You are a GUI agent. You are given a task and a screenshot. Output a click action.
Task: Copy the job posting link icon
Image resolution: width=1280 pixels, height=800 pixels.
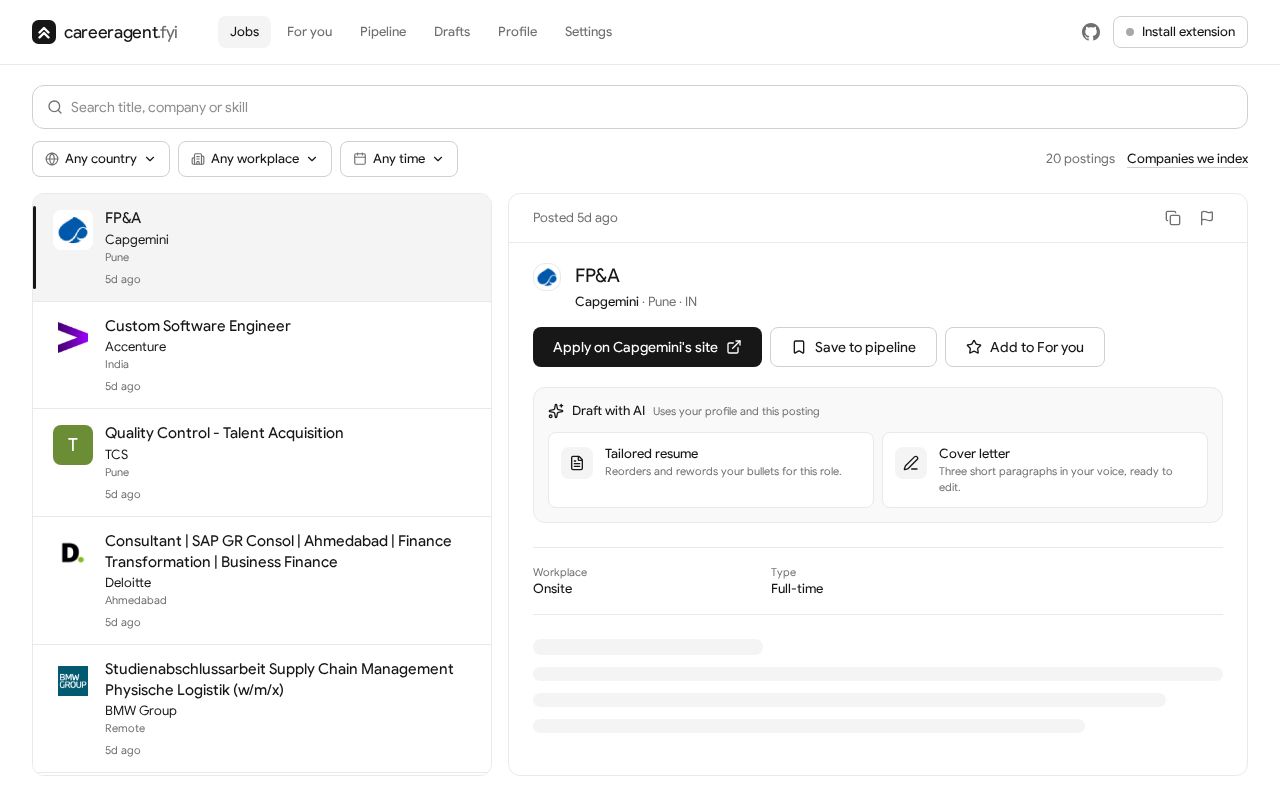(x=1173, y=218)
